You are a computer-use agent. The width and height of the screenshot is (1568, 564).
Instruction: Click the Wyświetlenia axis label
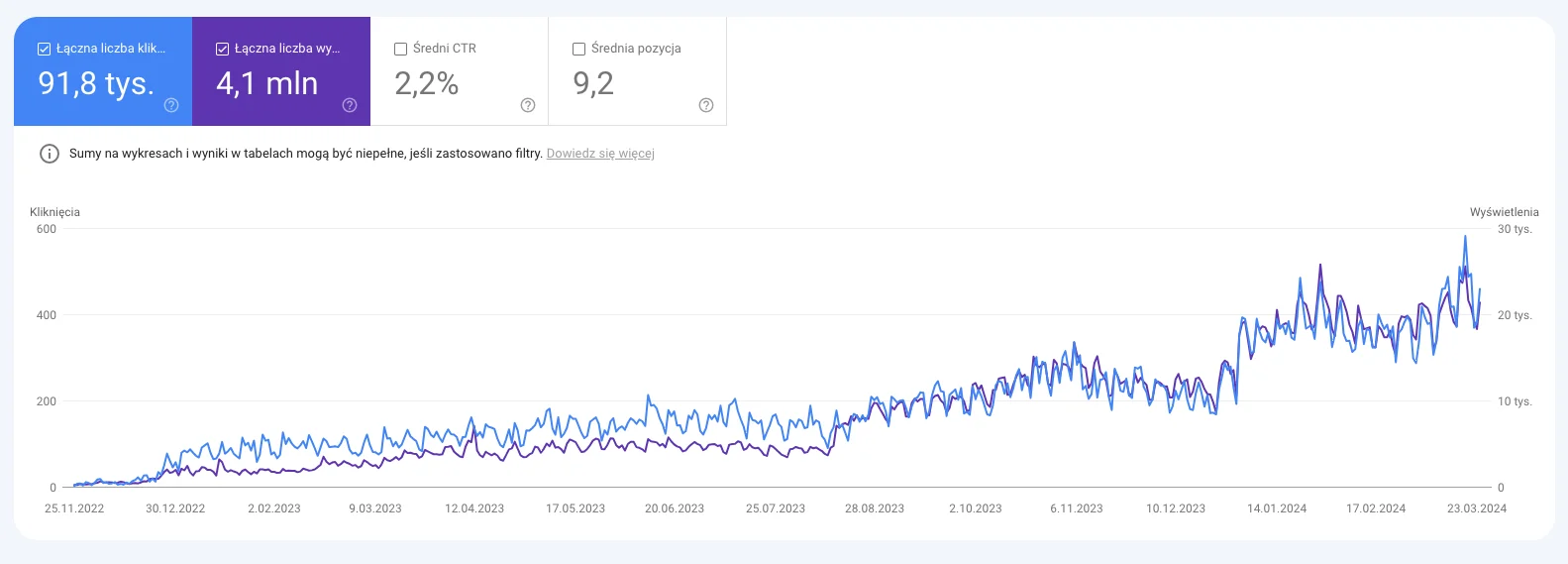click(1504, 212)
